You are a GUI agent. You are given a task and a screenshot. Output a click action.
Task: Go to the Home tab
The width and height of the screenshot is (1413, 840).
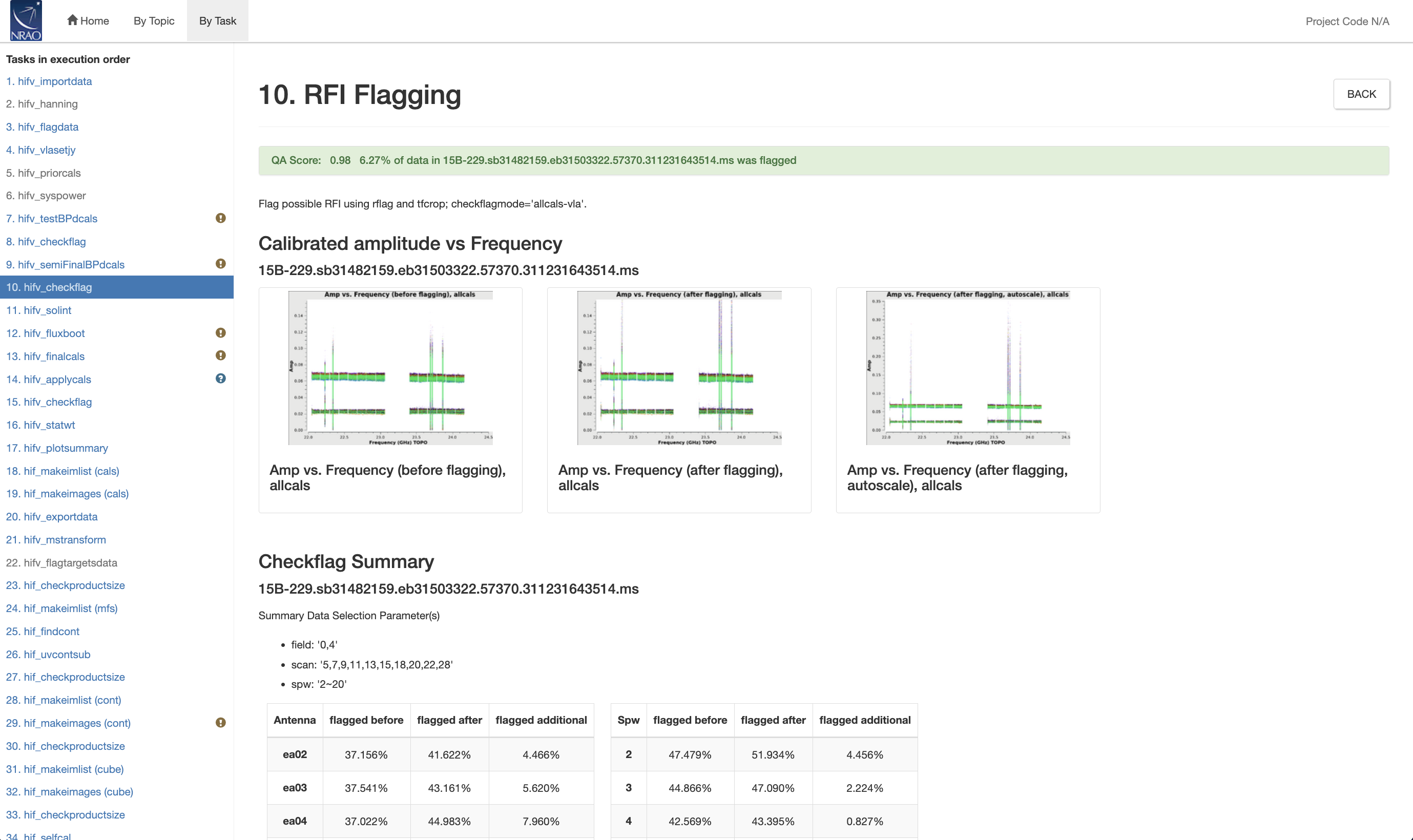[88, 21]
